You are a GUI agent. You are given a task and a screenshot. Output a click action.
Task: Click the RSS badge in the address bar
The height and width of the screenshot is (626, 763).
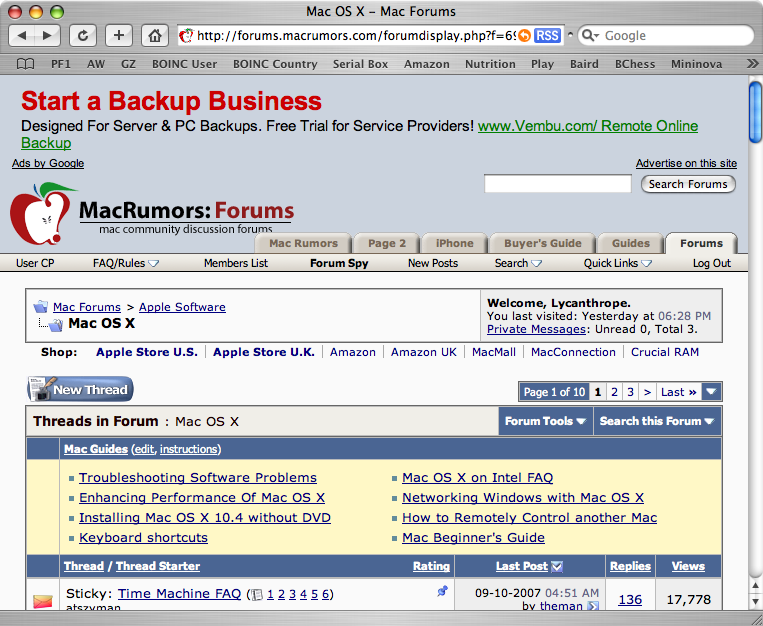[547, 36]
